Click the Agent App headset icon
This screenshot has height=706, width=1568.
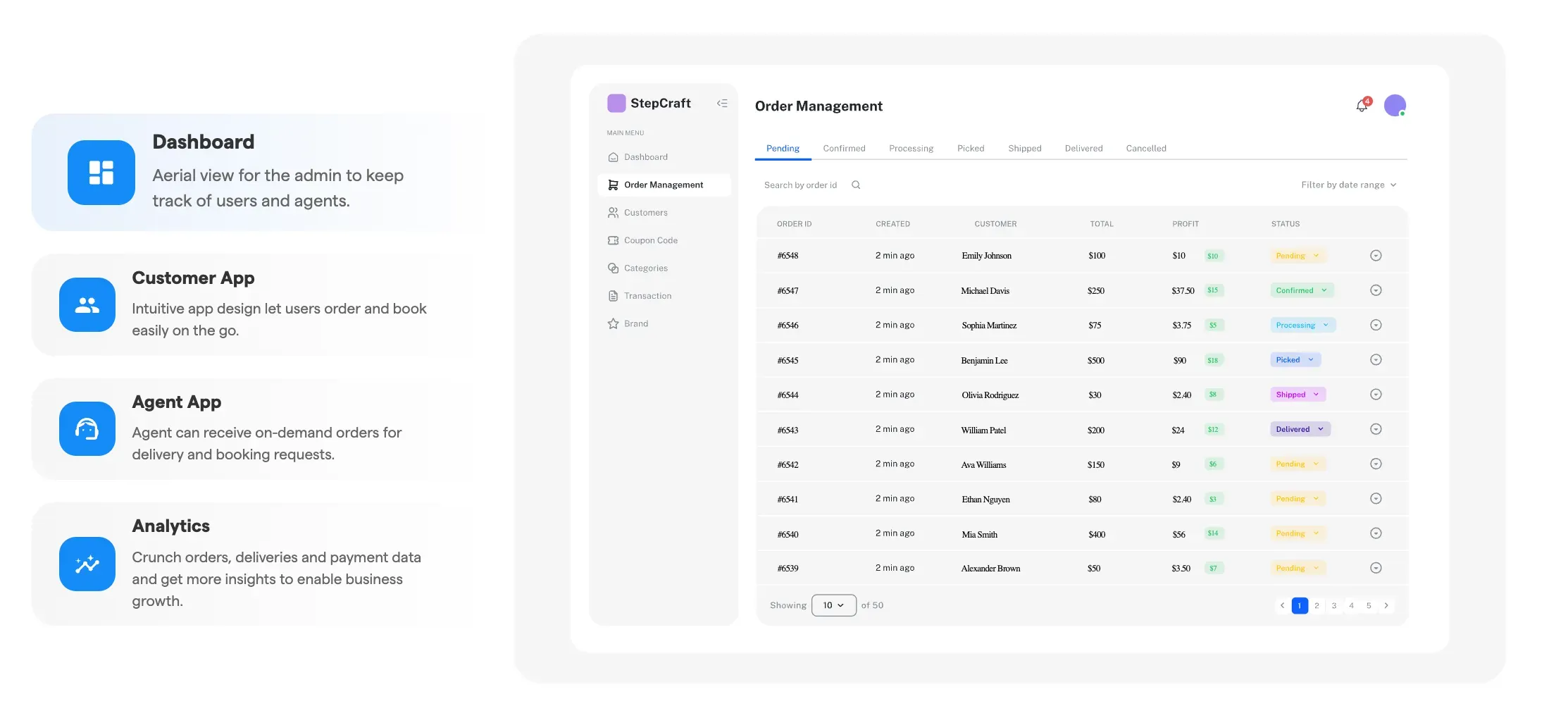point(87,429)
